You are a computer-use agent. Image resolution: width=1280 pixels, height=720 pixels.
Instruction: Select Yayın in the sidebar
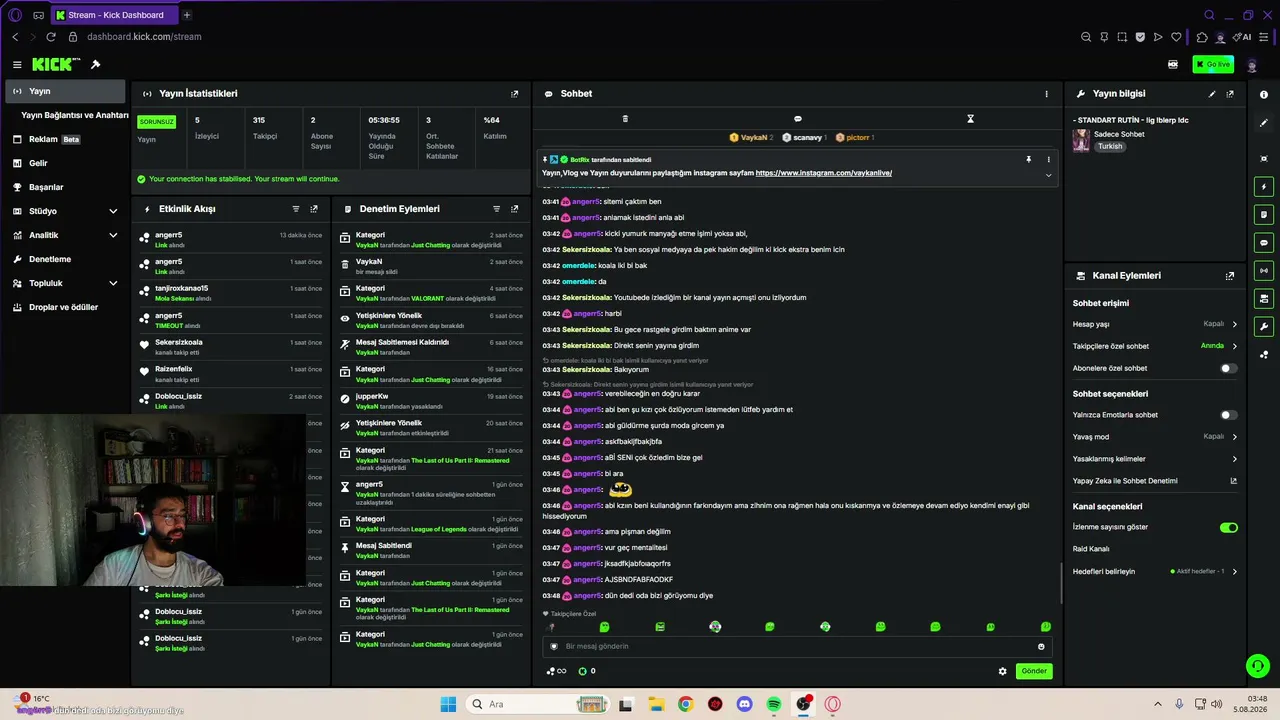pos(65,91)
